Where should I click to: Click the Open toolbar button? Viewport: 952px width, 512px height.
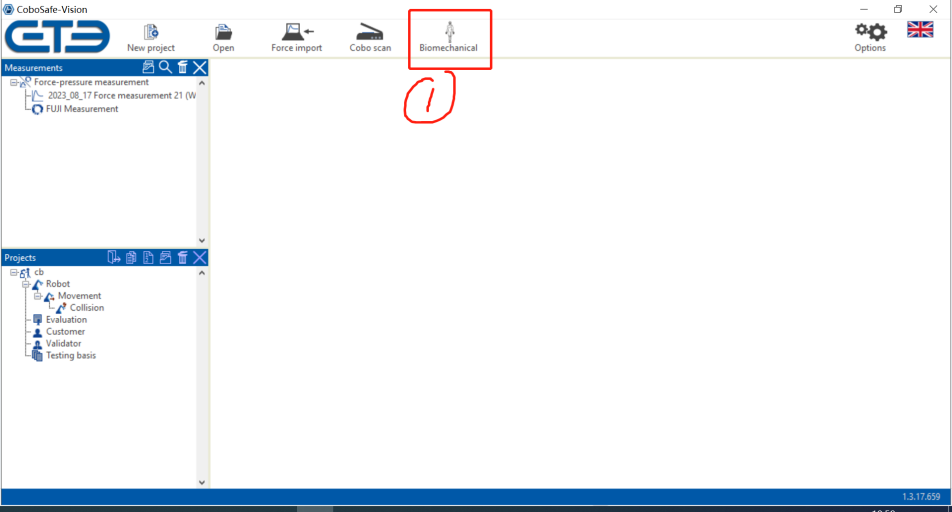click(x=224, y=37)
